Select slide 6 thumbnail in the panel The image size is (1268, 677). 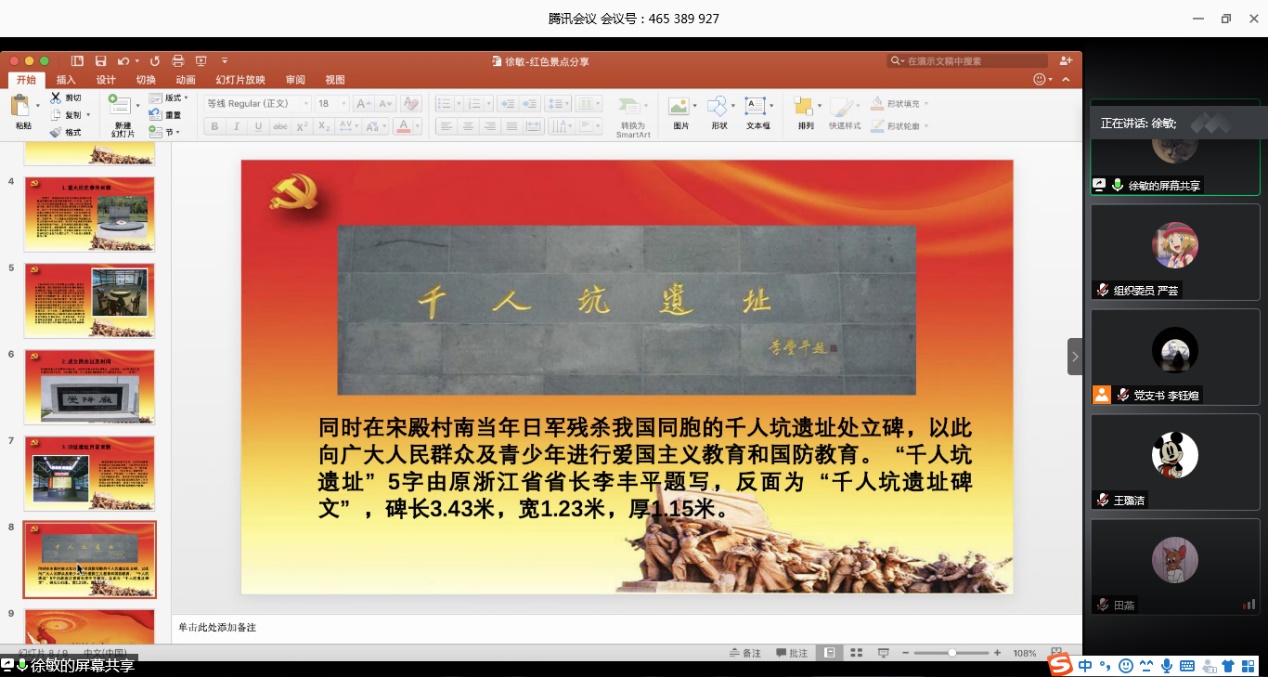[90, 386]
